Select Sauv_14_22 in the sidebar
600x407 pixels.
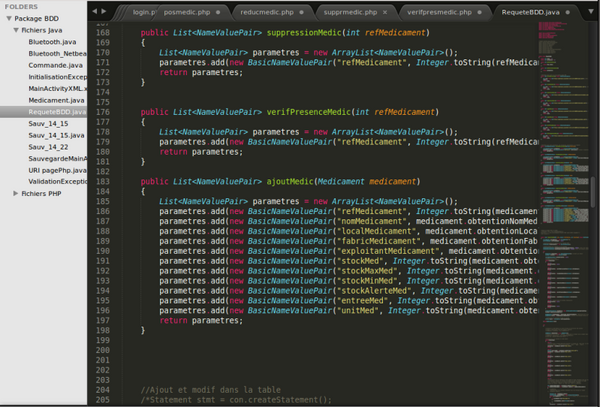click(x=49, y=146)
